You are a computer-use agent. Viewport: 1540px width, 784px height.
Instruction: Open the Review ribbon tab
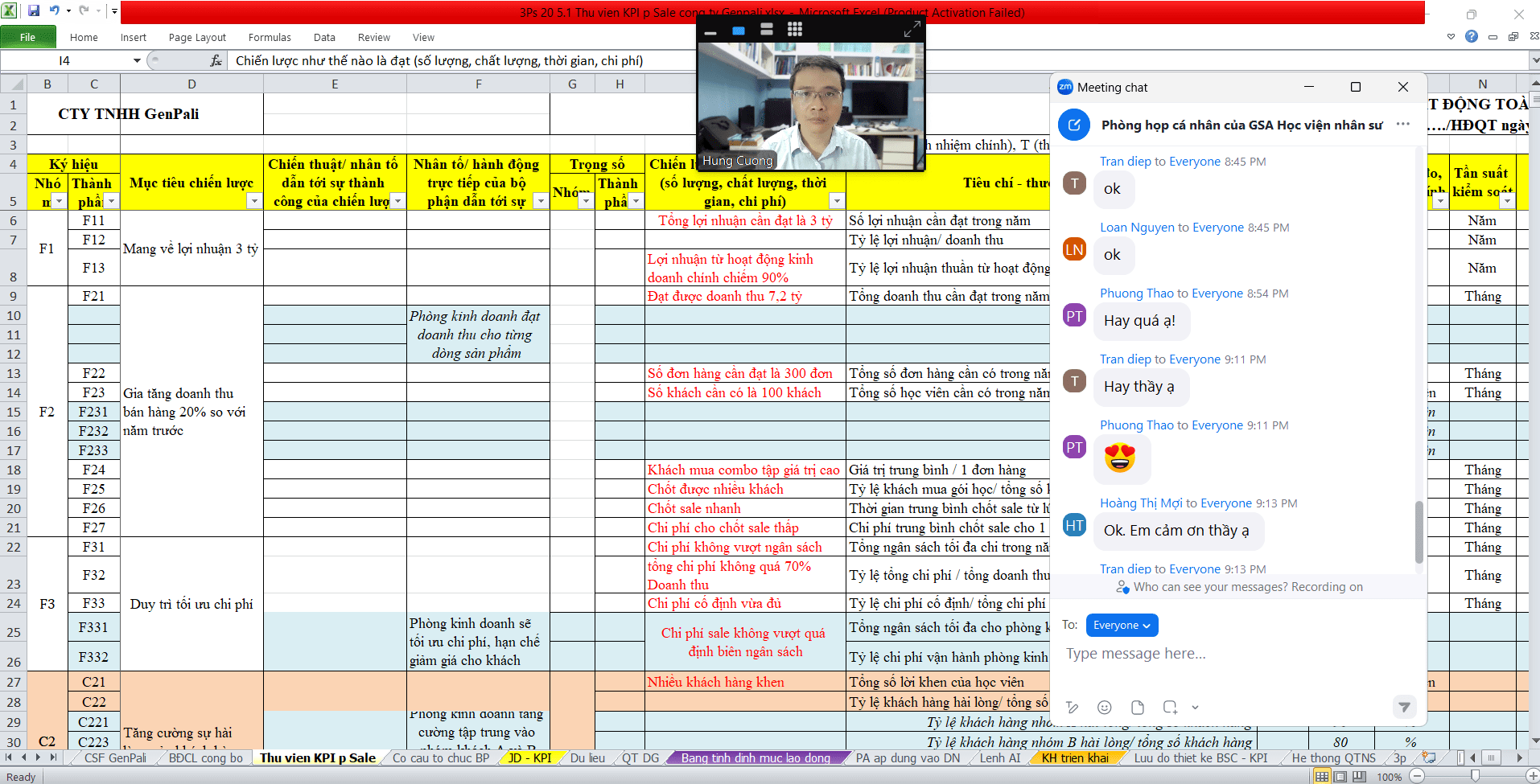(x=374, y=37)
